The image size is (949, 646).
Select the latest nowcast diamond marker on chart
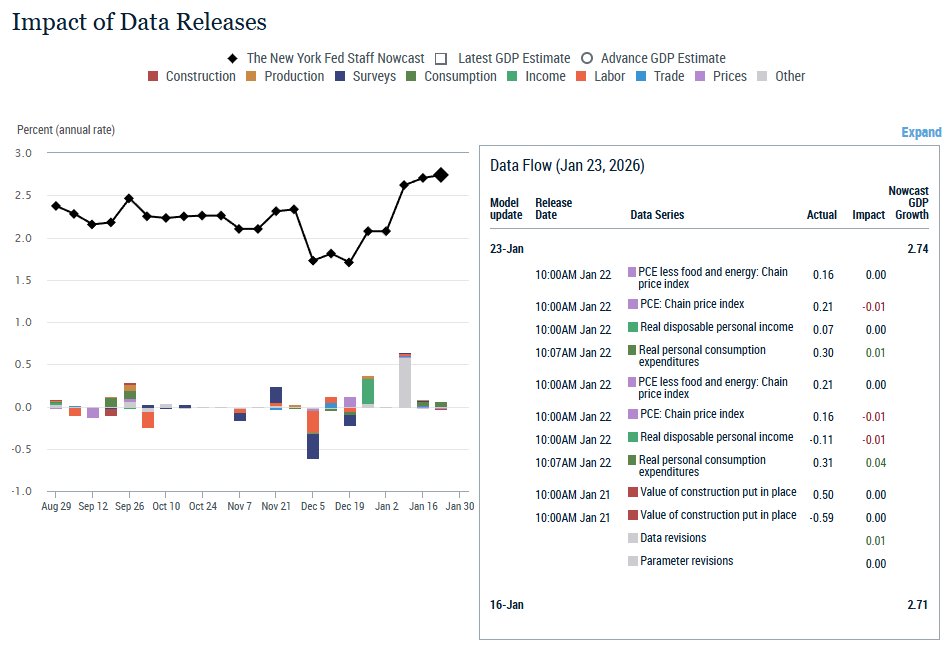[441, 175]
